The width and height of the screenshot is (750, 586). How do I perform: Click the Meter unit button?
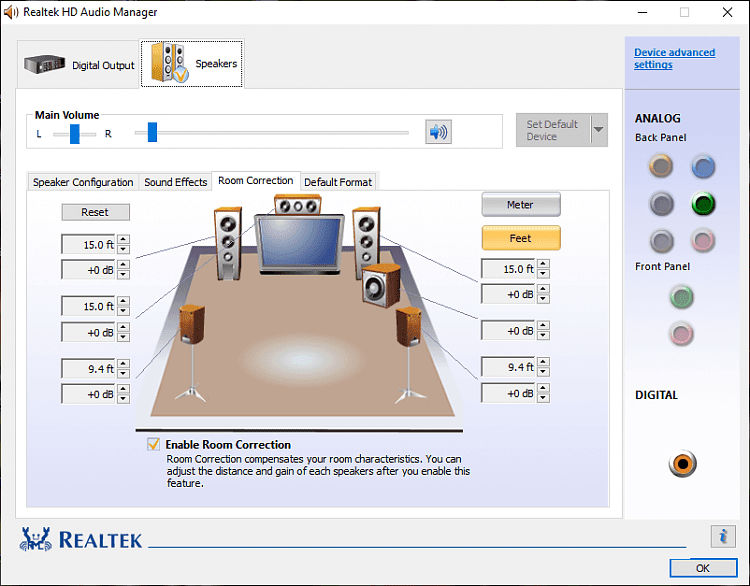pos(520,205)
